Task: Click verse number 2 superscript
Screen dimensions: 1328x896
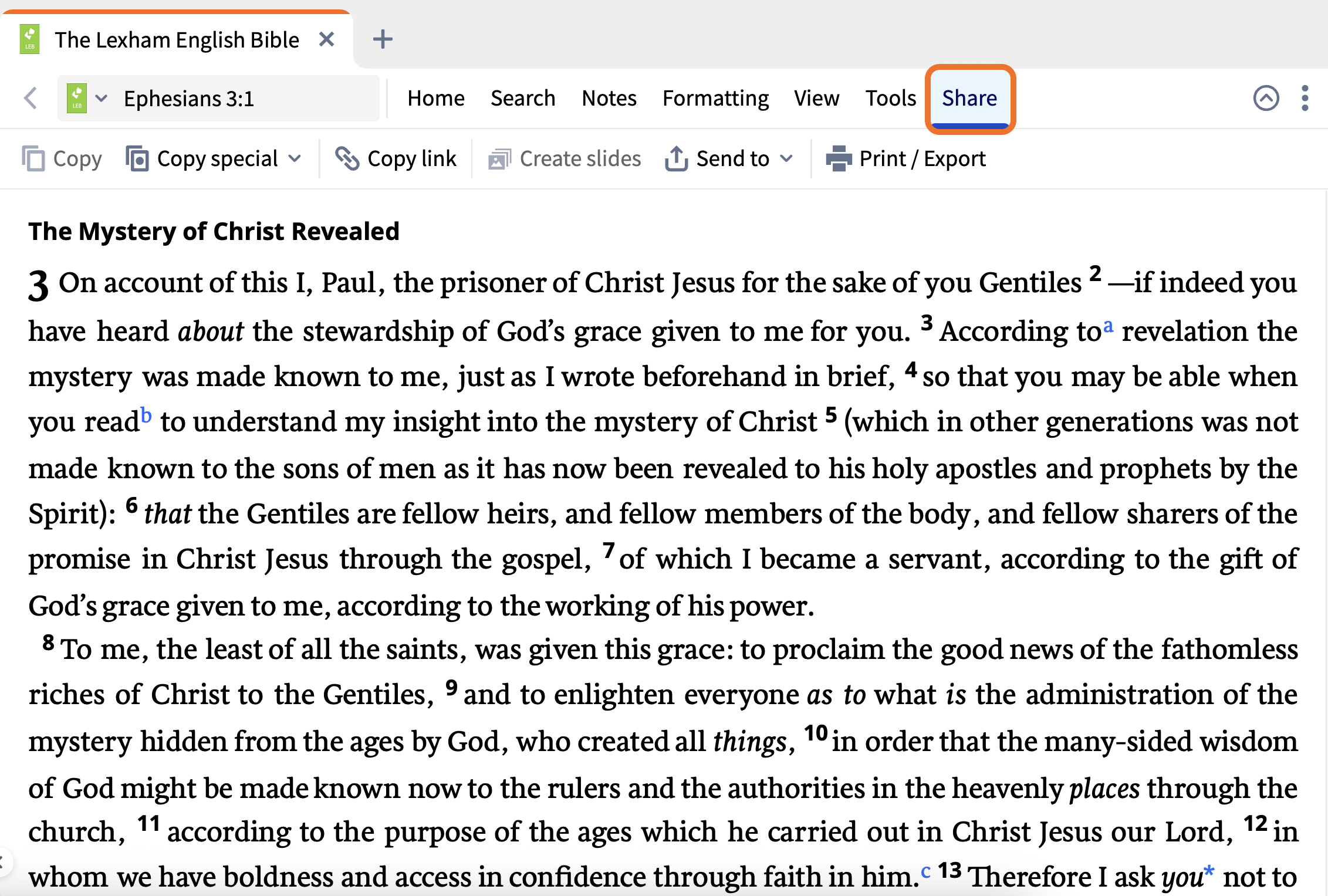Action: [x=1095, y=273]
